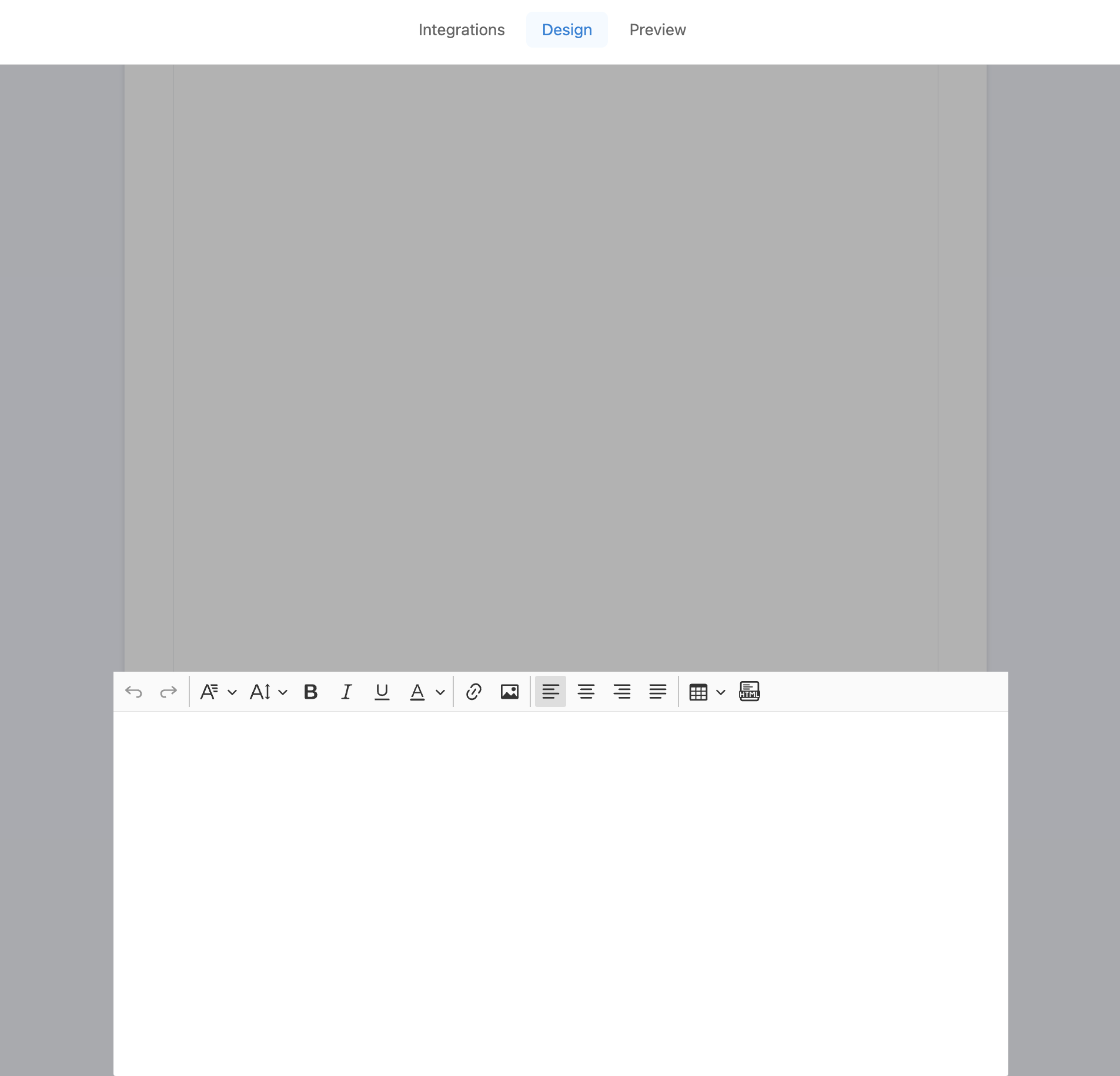The height and width of the screenshot is (1076, 1120).
Task: Open the table options dropdown arrow
Action: pos(721,692)
